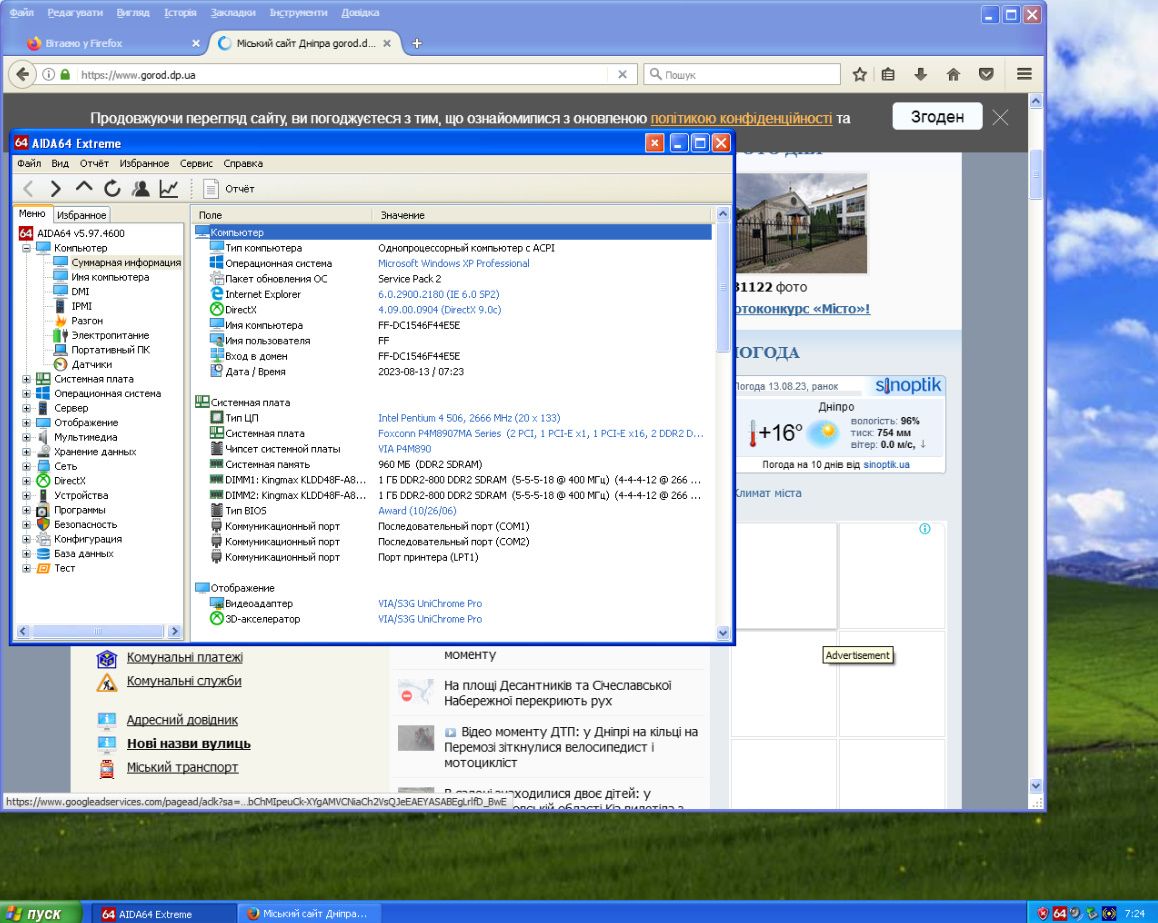Go up one level in AIDA64 toolbar

[x=83, y=188]
